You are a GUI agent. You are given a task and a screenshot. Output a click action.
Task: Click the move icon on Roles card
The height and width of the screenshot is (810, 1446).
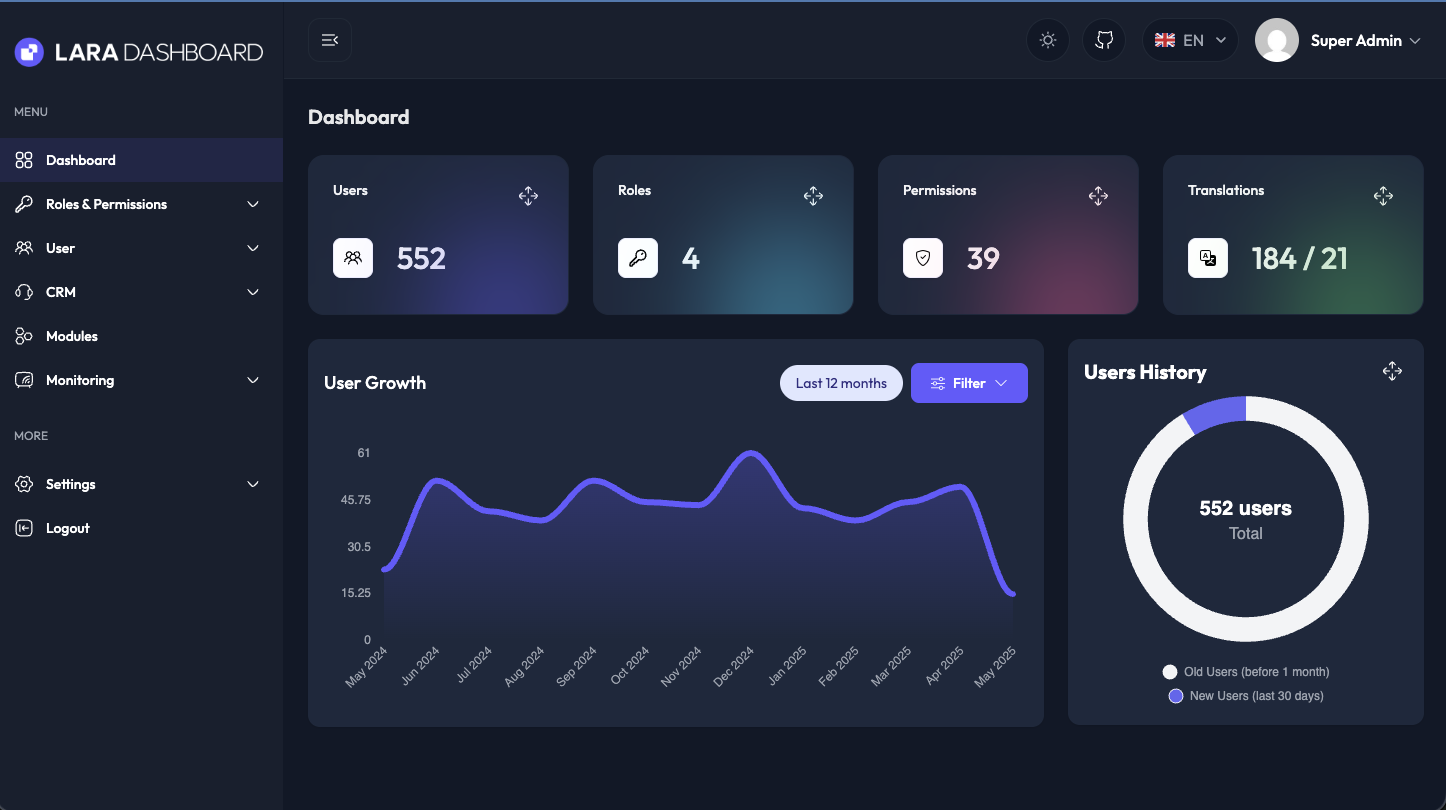point(813,196)
